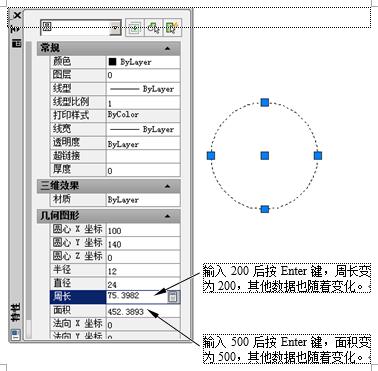Click the Toggle PICKADD value icon

tap(135, 28)
